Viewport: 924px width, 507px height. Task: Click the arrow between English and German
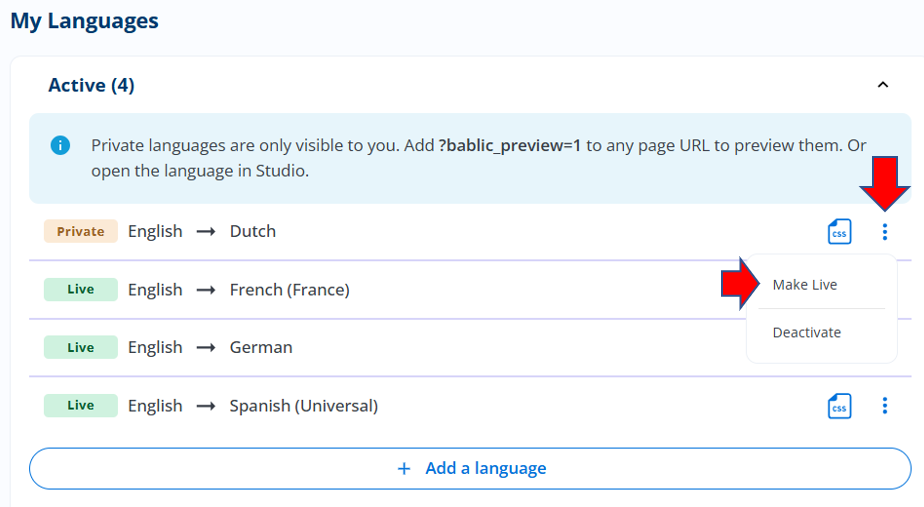[x=206, y=348]
